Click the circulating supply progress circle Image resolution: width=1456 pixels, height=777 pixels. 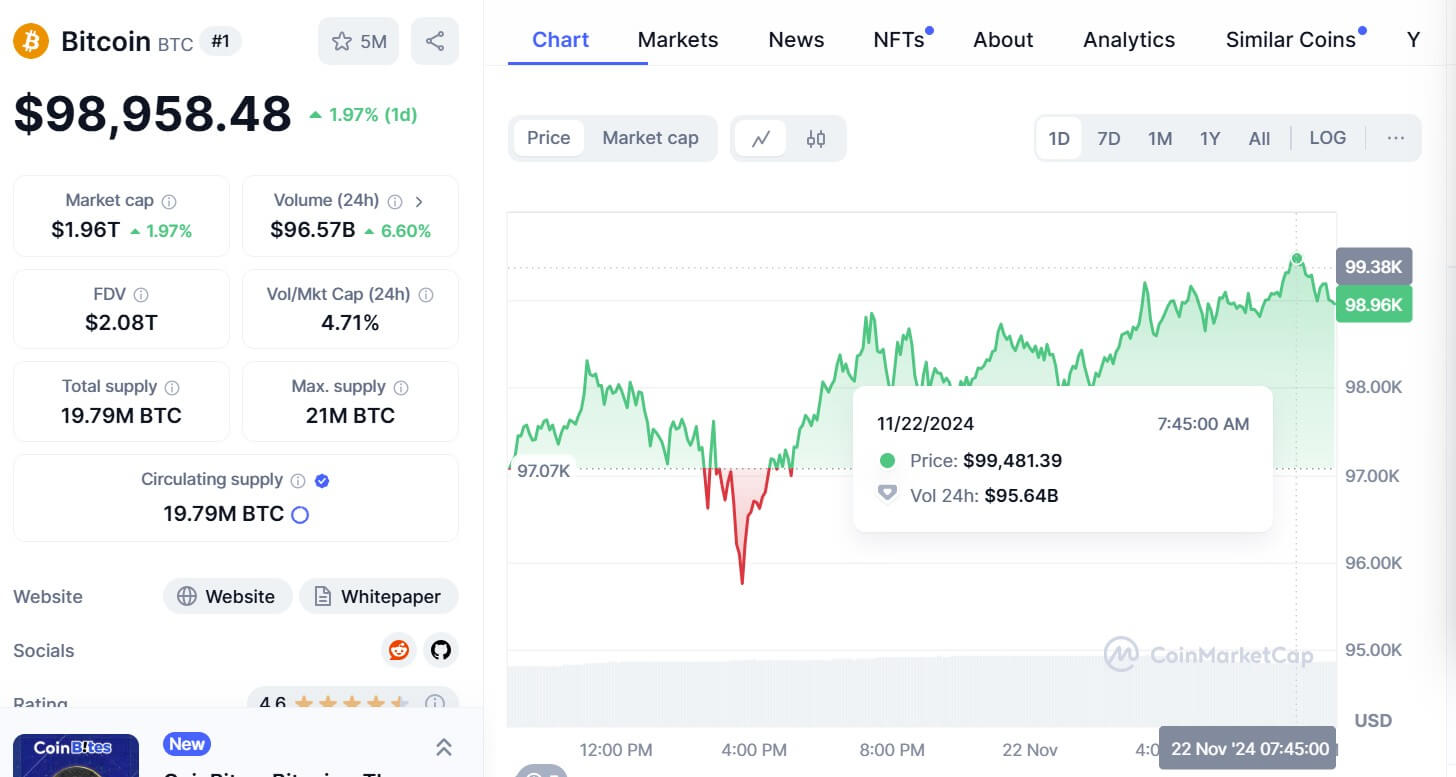299,515
